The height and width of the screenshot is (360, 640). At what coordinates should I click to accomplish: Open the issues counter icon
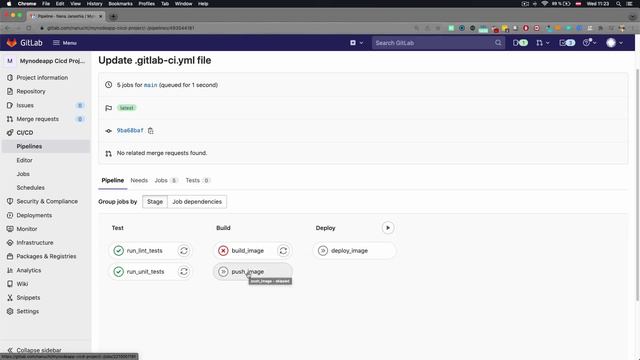pyautogui.click(x=520, y=43)
